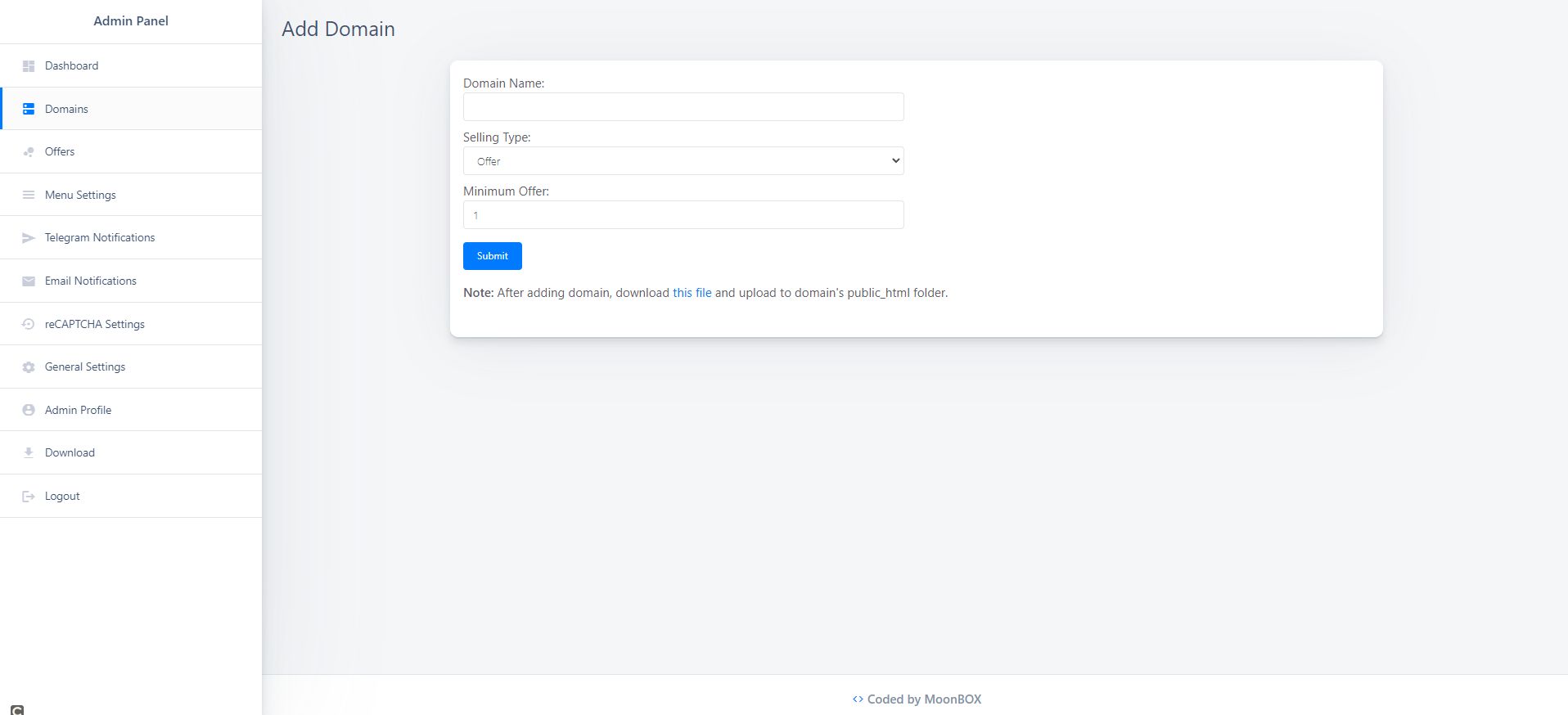Click the Domains server icon
This screenshot has height=715, width=1568.
point(29,109)
